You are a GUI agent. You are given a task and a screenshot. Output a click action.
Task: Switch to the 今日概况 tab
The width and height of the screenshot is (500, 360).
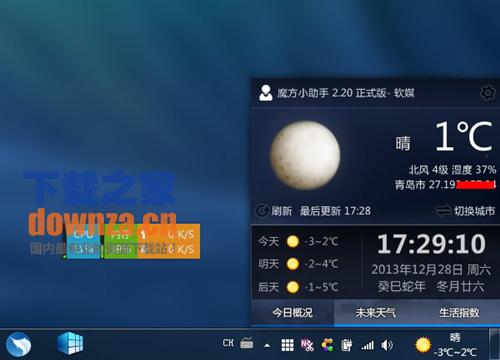292,312
